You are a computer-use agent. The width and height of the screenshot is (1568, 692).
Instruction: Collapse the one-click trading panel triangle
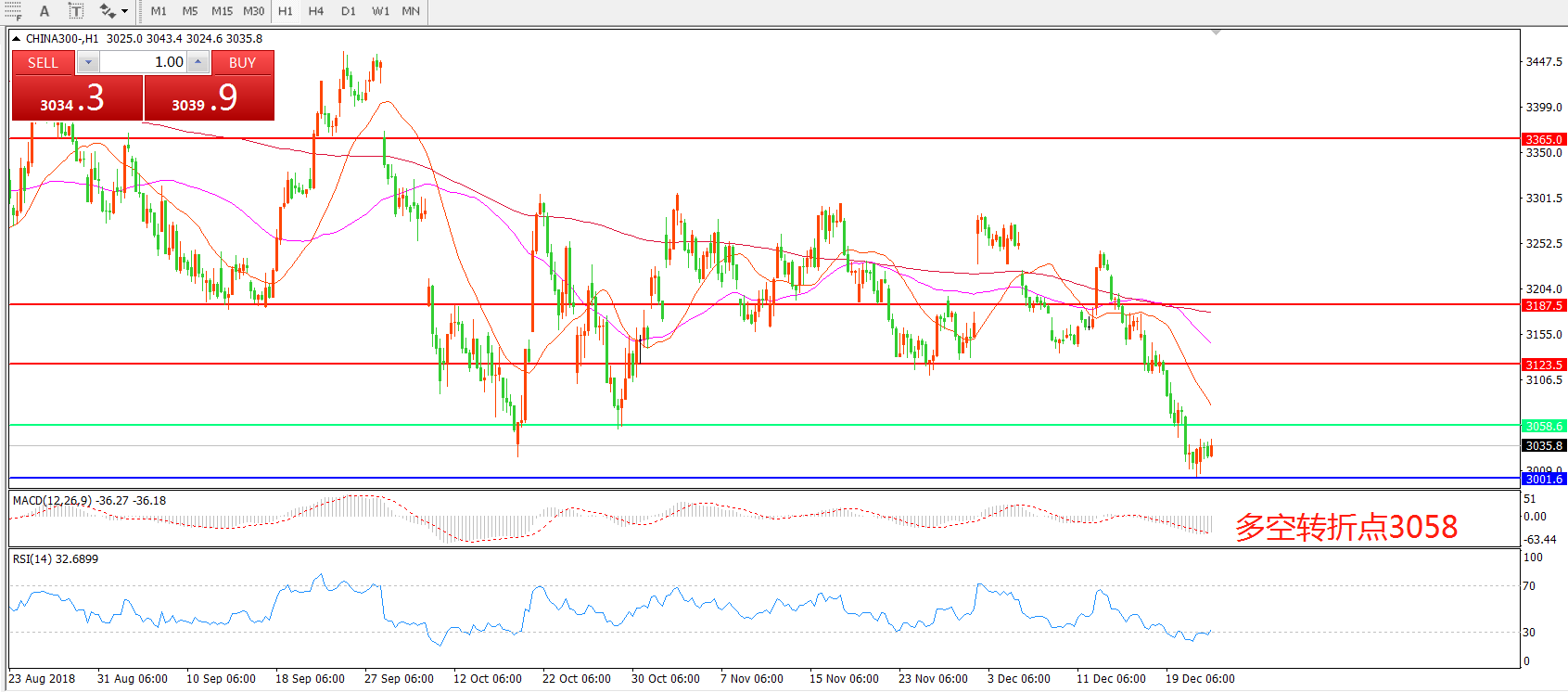click(x=17, y=39)
